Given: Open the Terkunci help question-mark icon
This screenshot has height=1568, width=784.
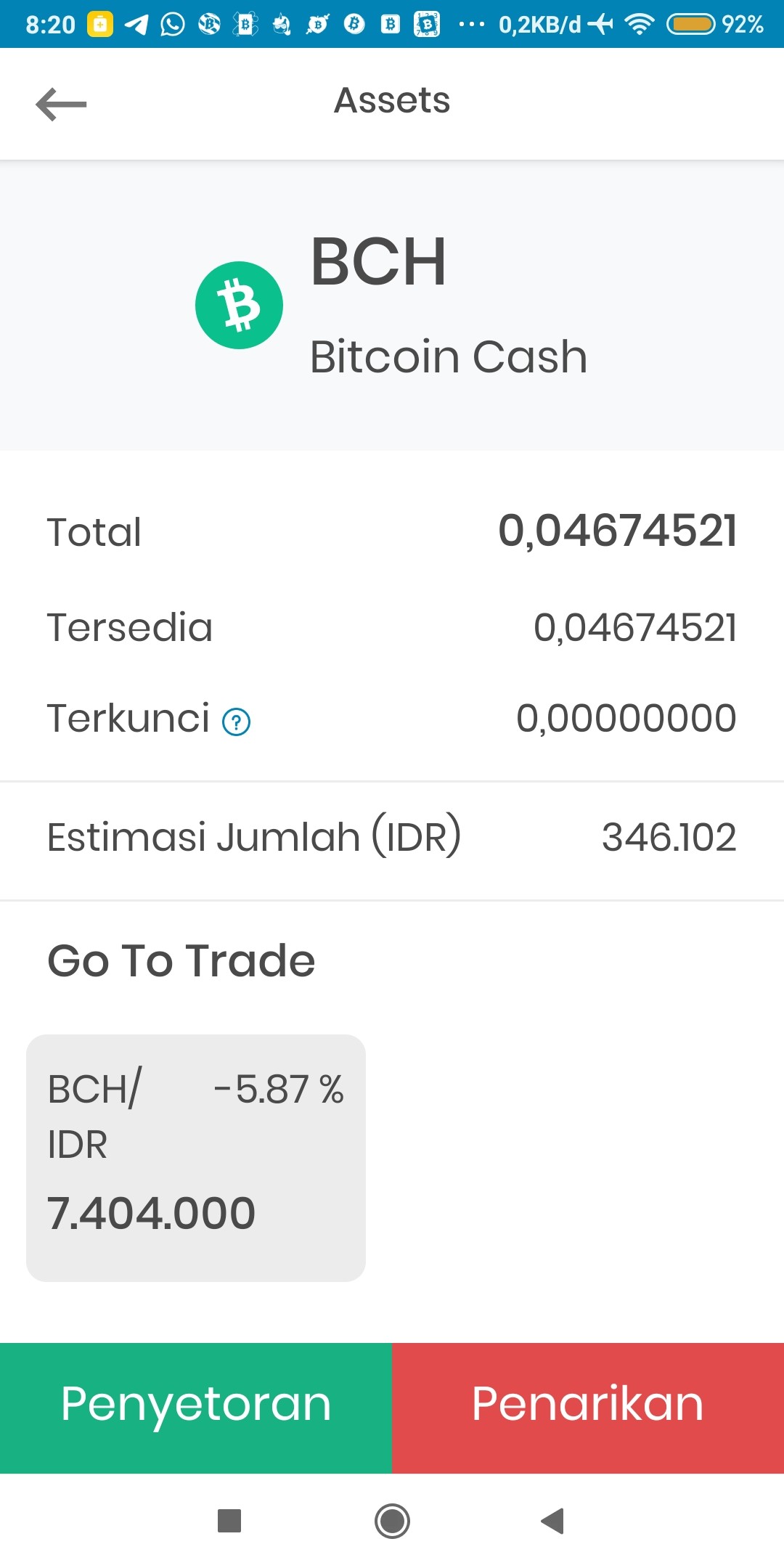Looking at the screenshot, I should tap(236, 722).
